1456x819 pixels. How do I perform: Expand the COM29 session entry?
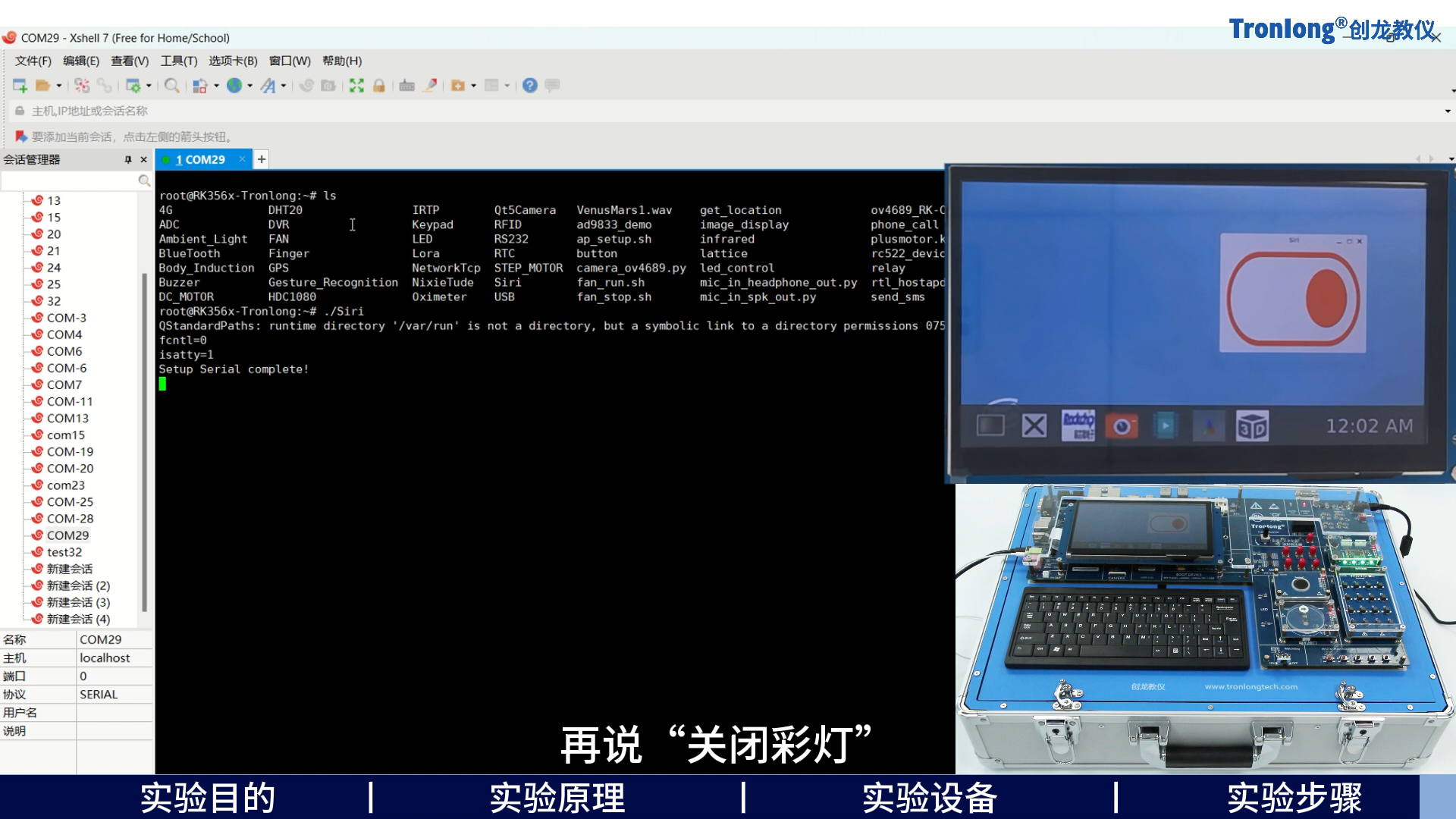click(x=67, y=534)
